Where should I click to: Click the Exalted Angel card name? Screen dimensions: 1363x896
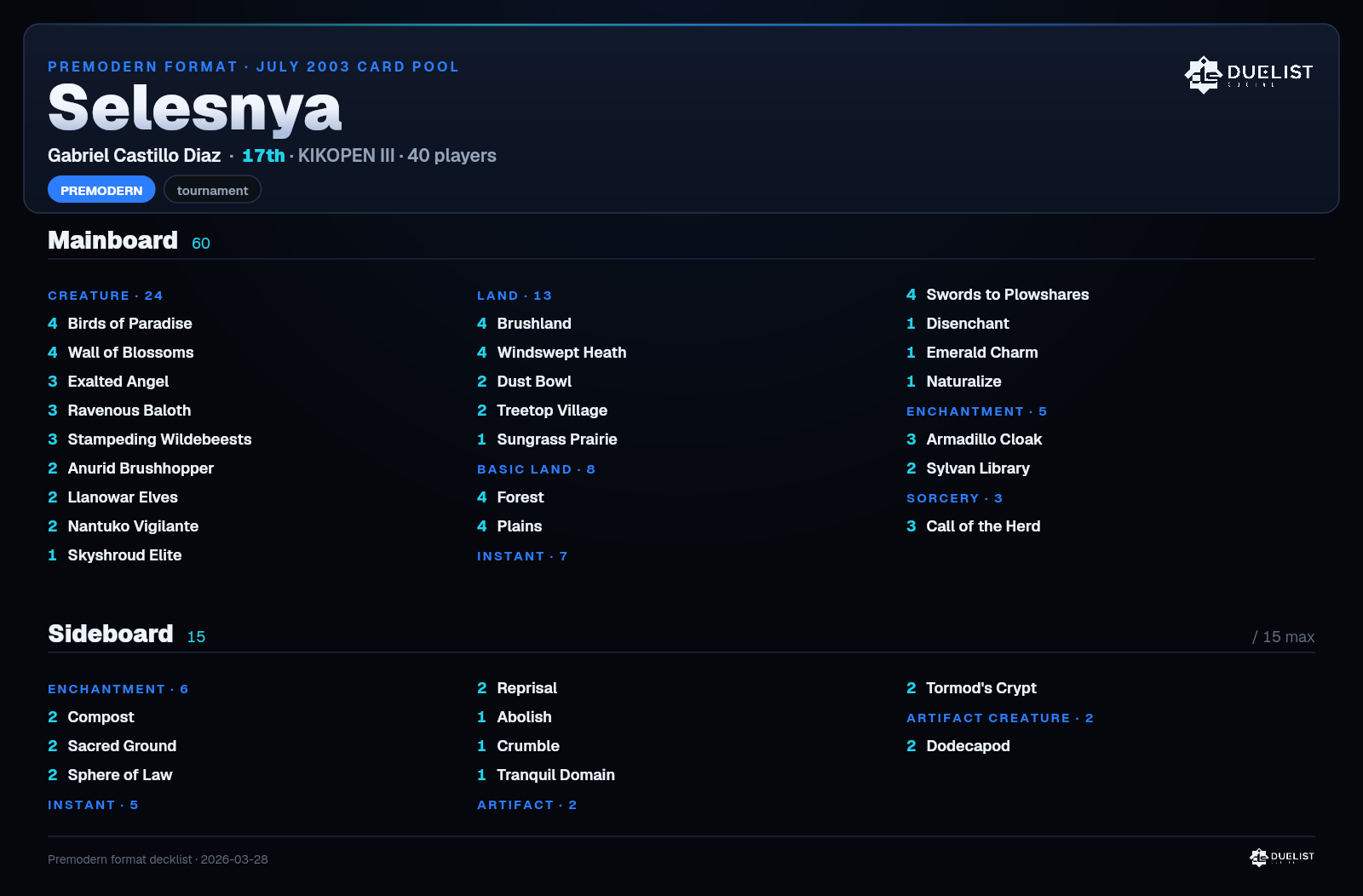[x=118, y=382]
